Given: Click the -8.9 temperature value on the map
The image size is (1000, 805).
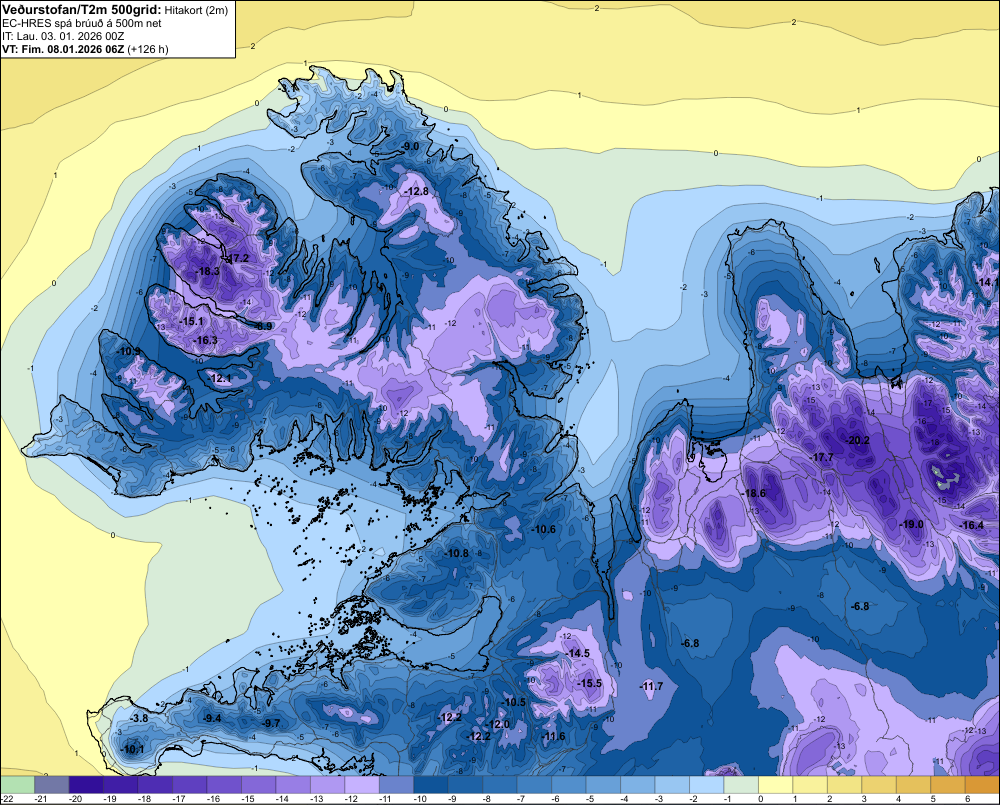Looking at the screenshot, I should click(x=262, y=326).
